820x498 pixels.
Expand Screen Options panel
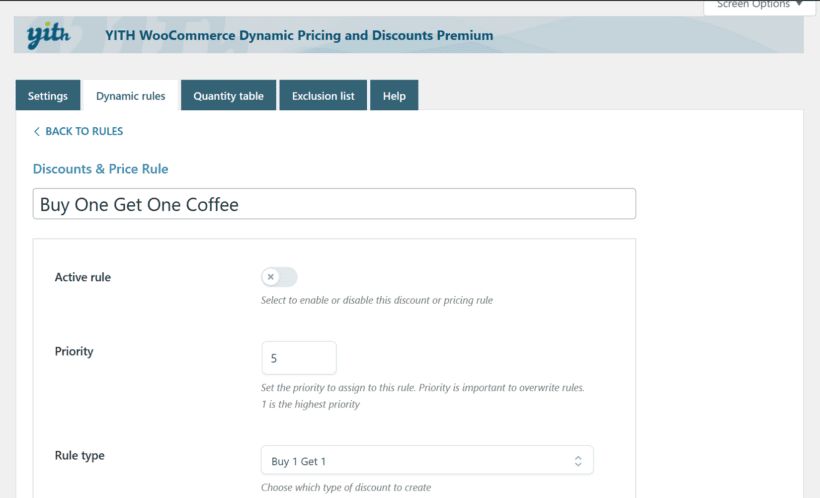tap(759, 5)
